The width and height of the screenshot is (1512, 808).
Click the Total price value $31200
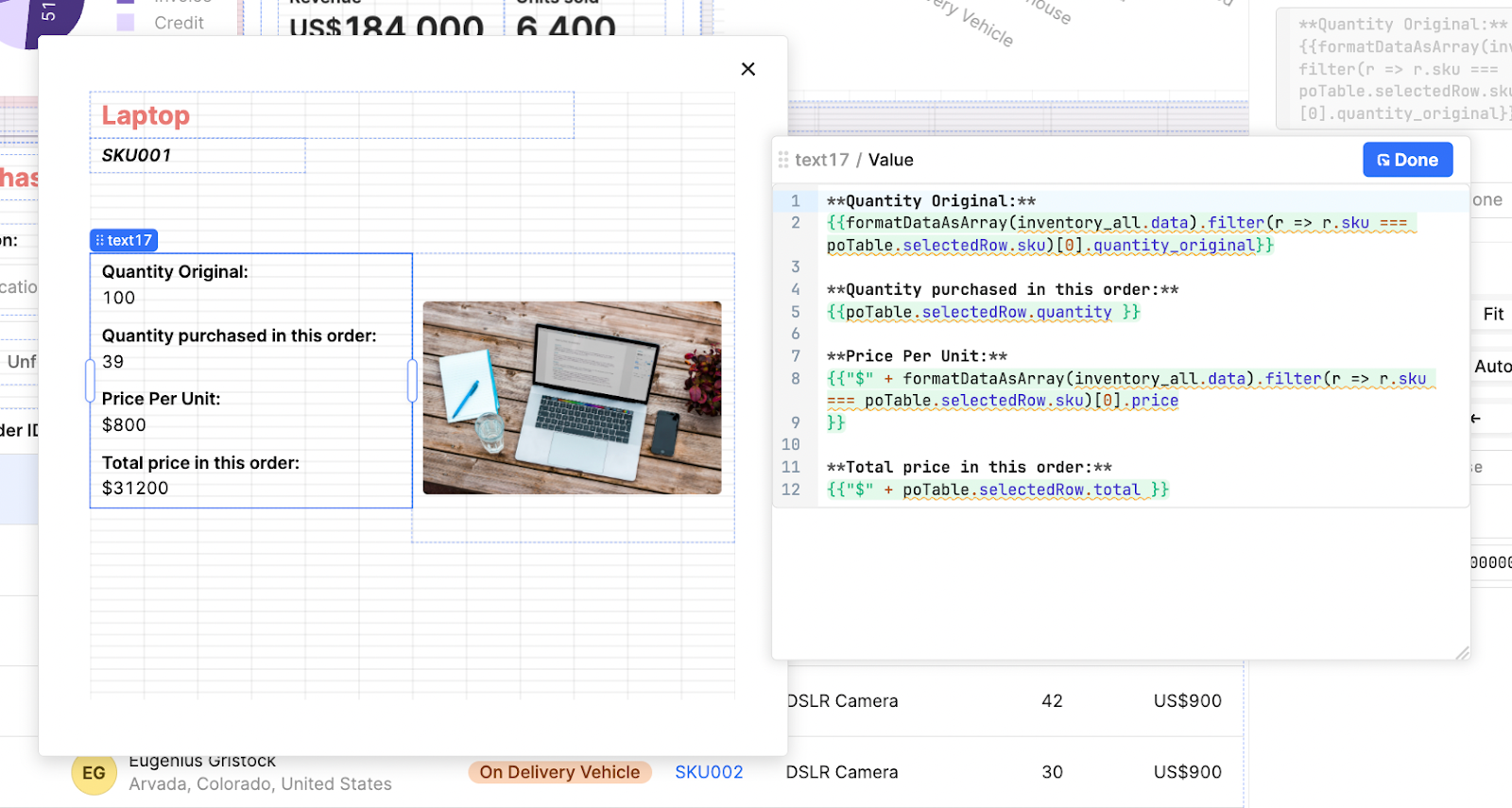[x=135, y=489]
